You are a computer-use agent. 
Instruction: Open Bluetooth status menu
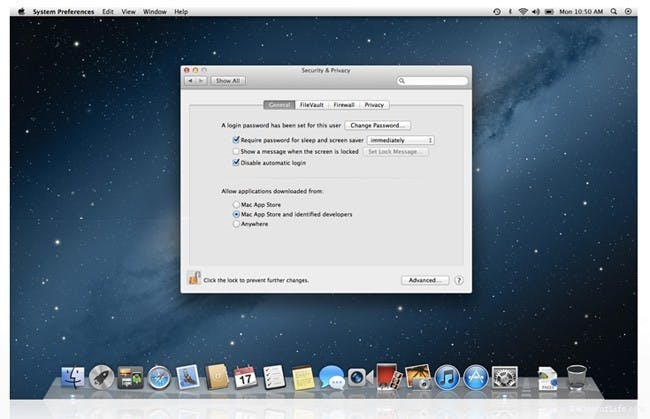pos(510,12)
